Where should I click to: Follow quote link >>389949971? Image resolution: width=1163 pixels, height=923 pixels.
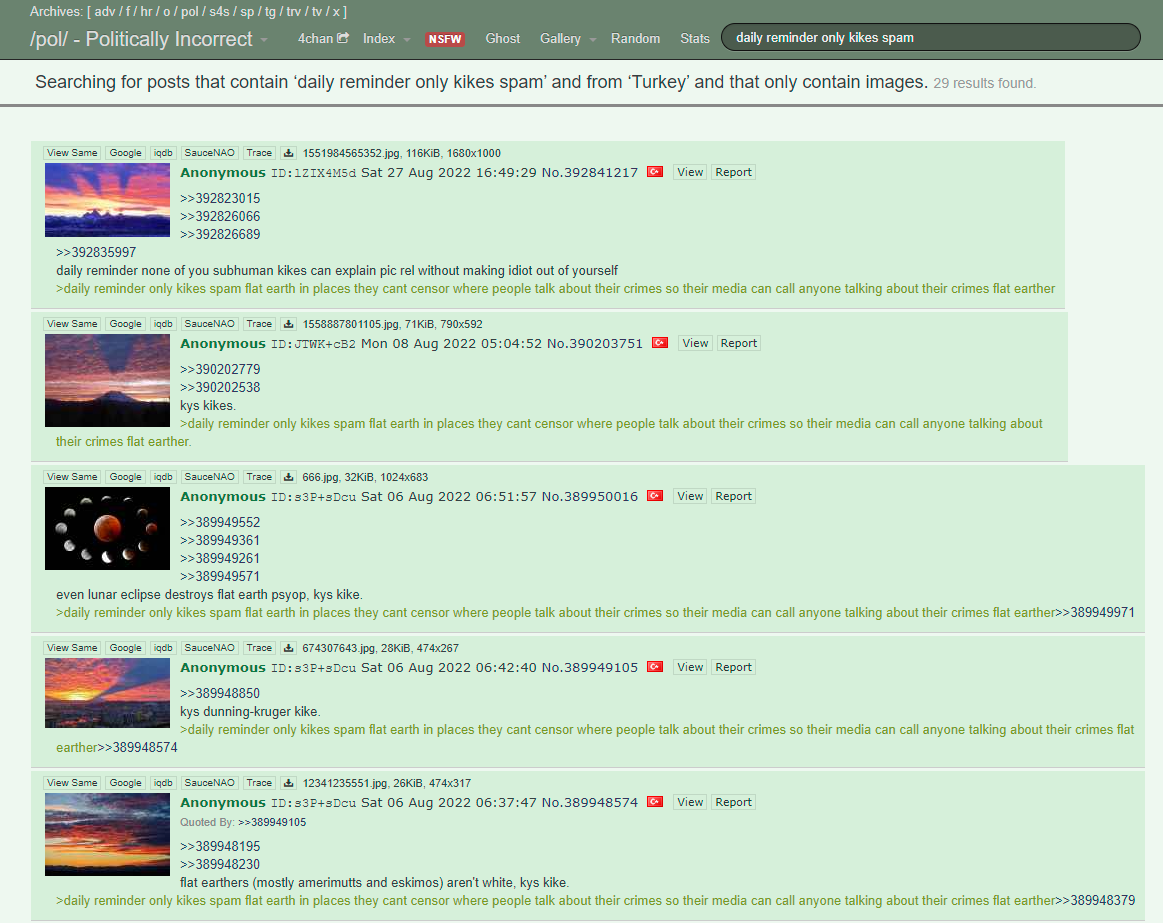1095,612
